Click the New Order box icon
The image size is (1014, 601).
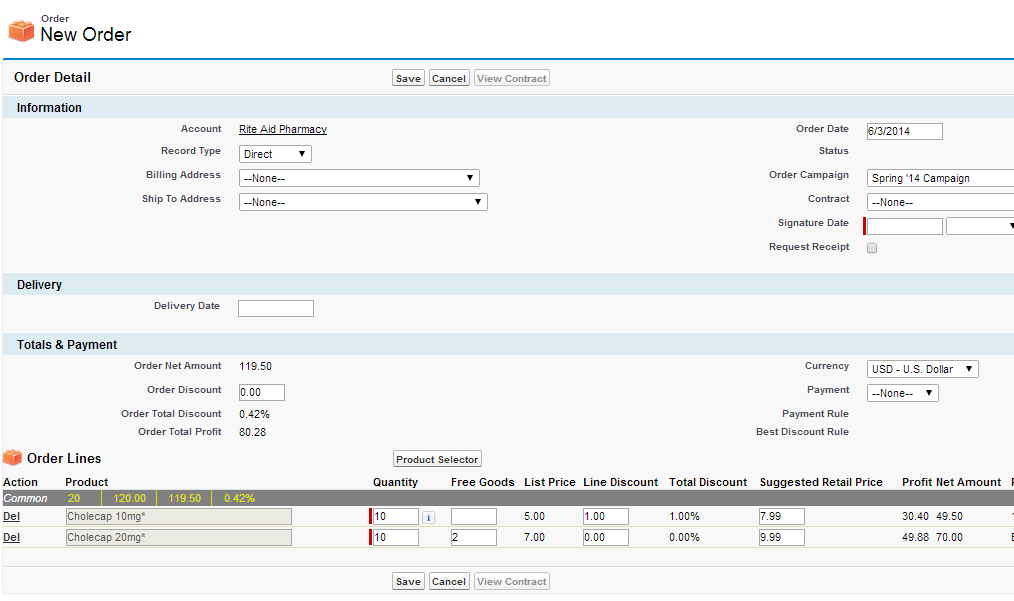21,31
